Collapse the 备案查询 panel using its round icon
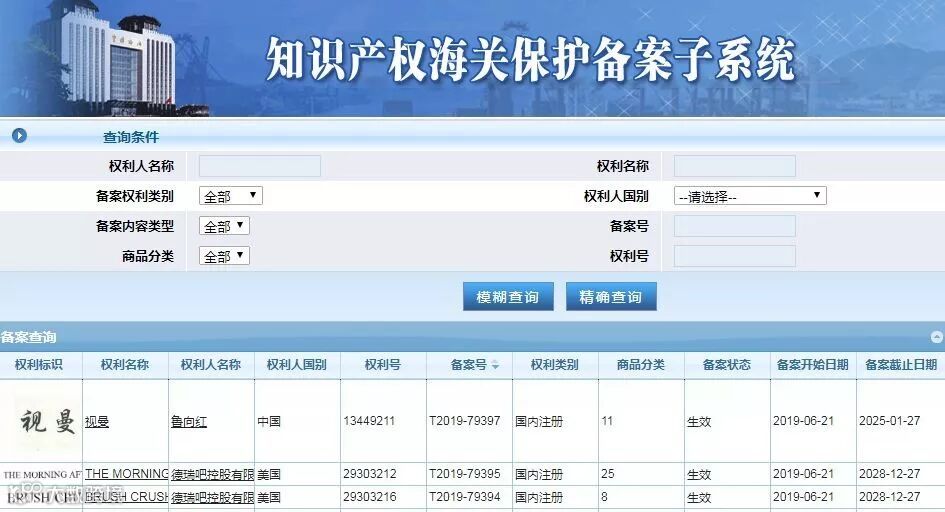This screenshot has width=945, height=512. 937,337
